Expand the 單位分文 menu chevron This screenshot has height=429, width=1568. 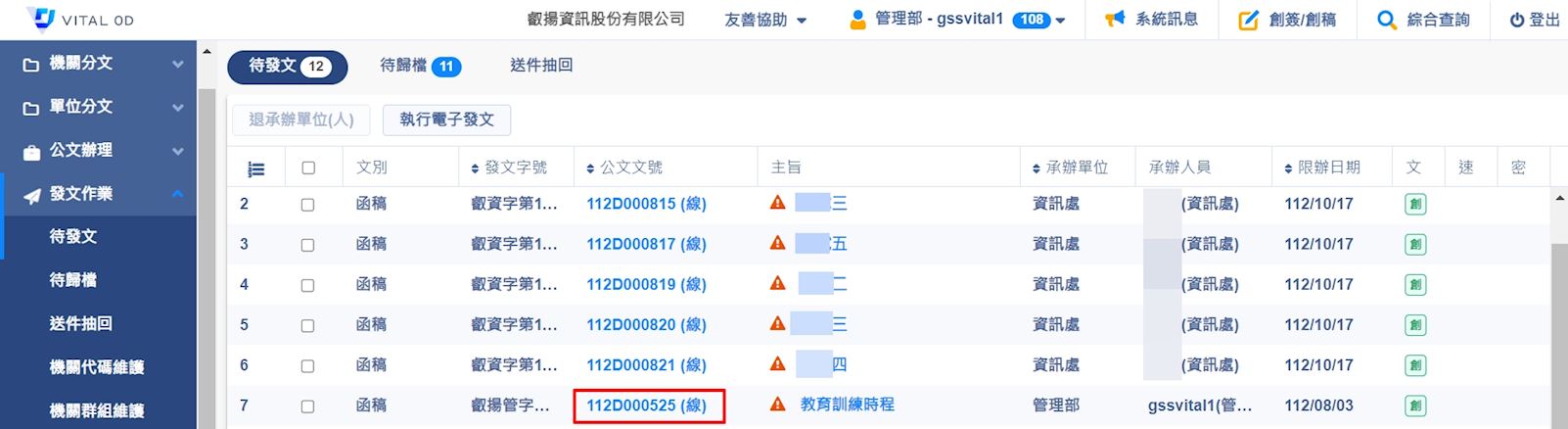(x=177, y=108)
